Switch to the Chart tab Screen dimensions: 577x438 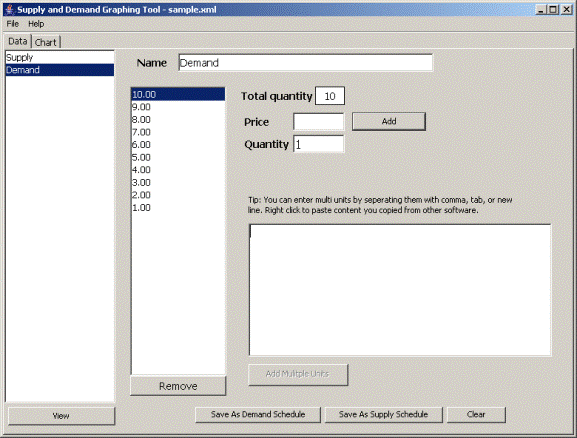click(46, 42)
